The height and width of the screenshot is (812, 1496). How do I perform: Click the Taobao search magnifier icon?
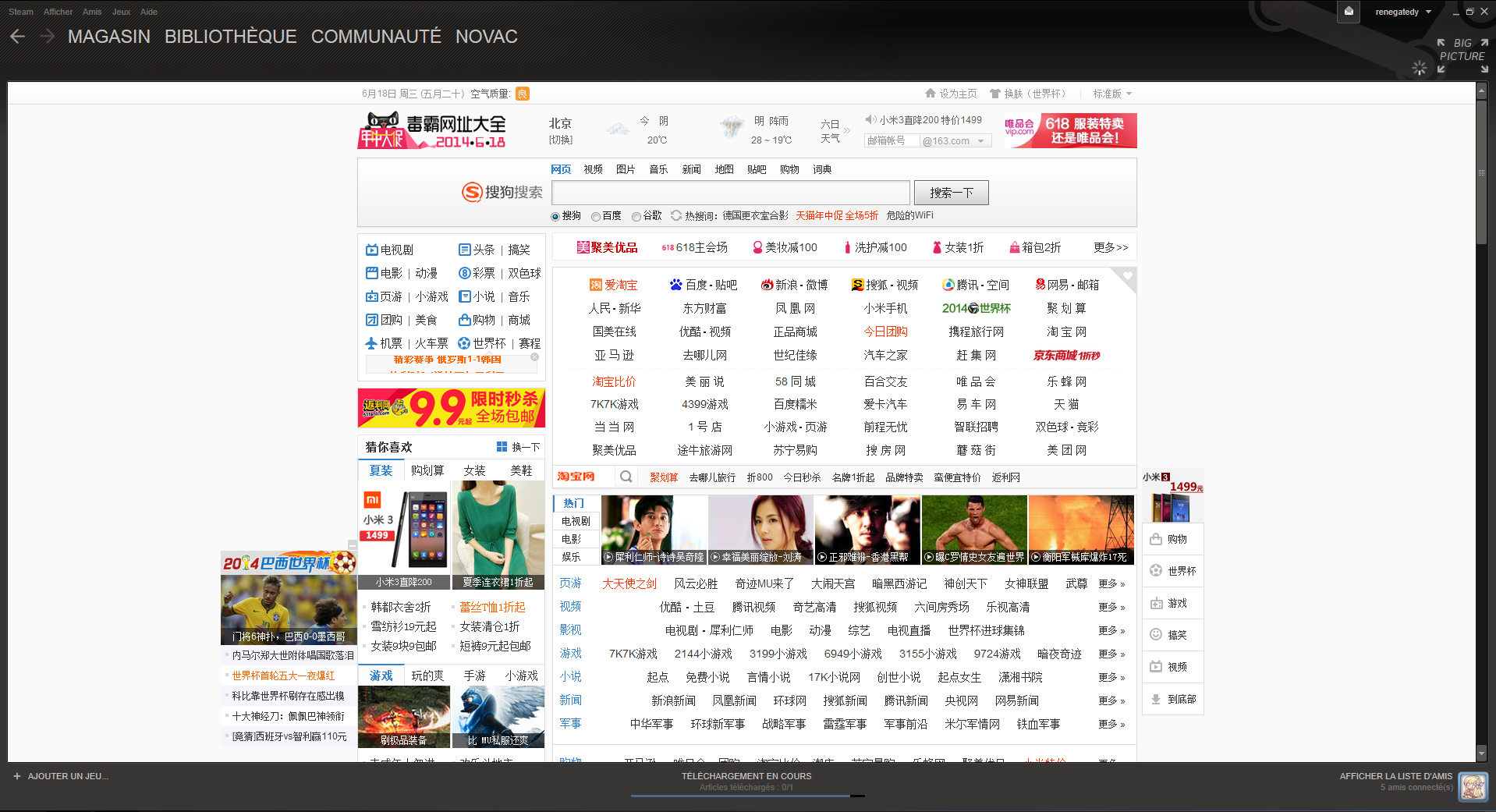[x=626, y=477]
